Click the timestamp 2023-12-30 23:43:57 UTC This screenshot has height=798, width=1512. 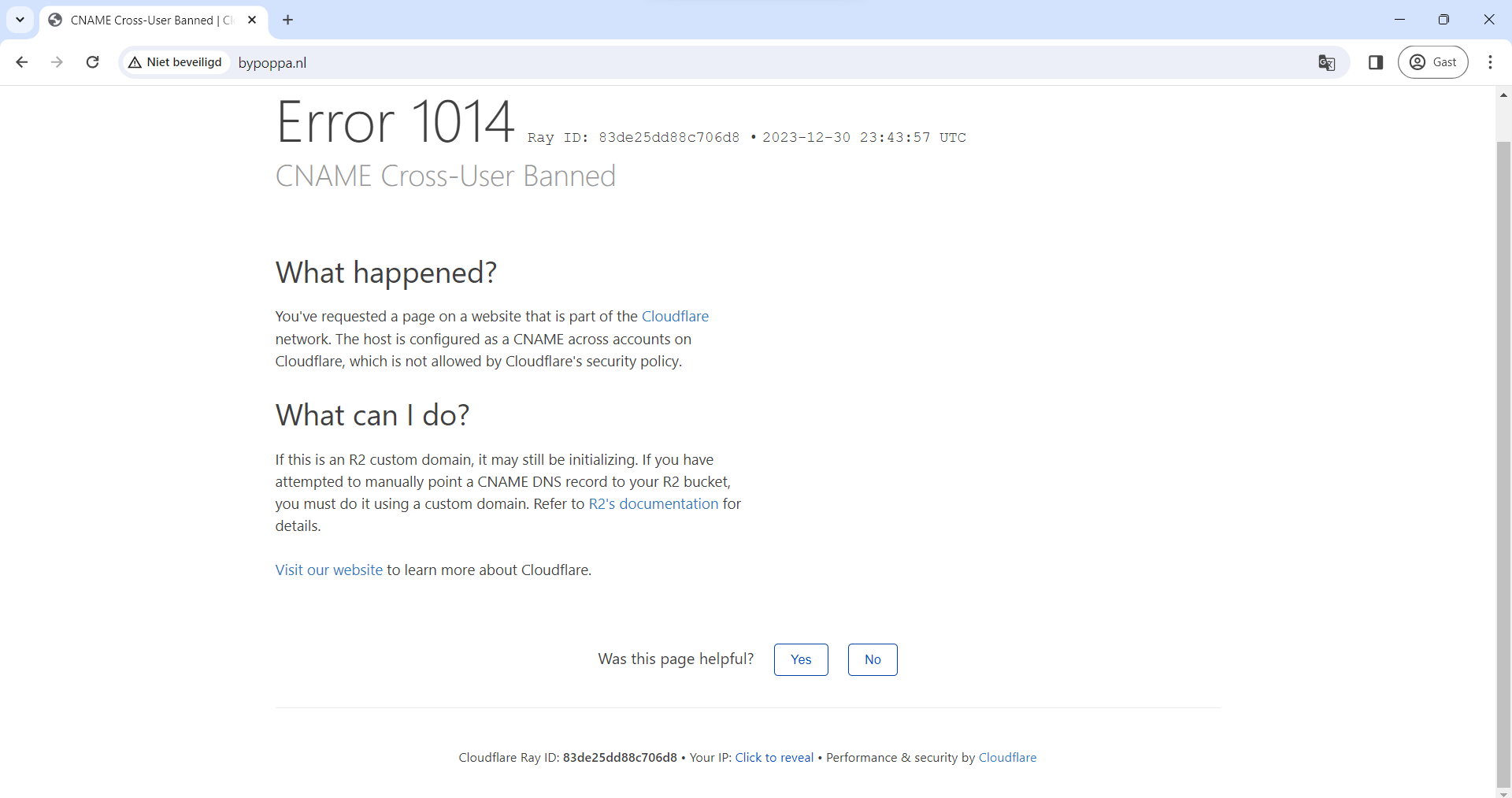(864, 137)
